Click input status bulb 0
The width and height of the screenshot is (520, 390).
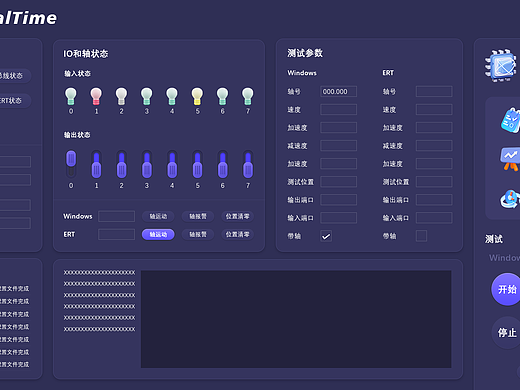click(71, 96)
